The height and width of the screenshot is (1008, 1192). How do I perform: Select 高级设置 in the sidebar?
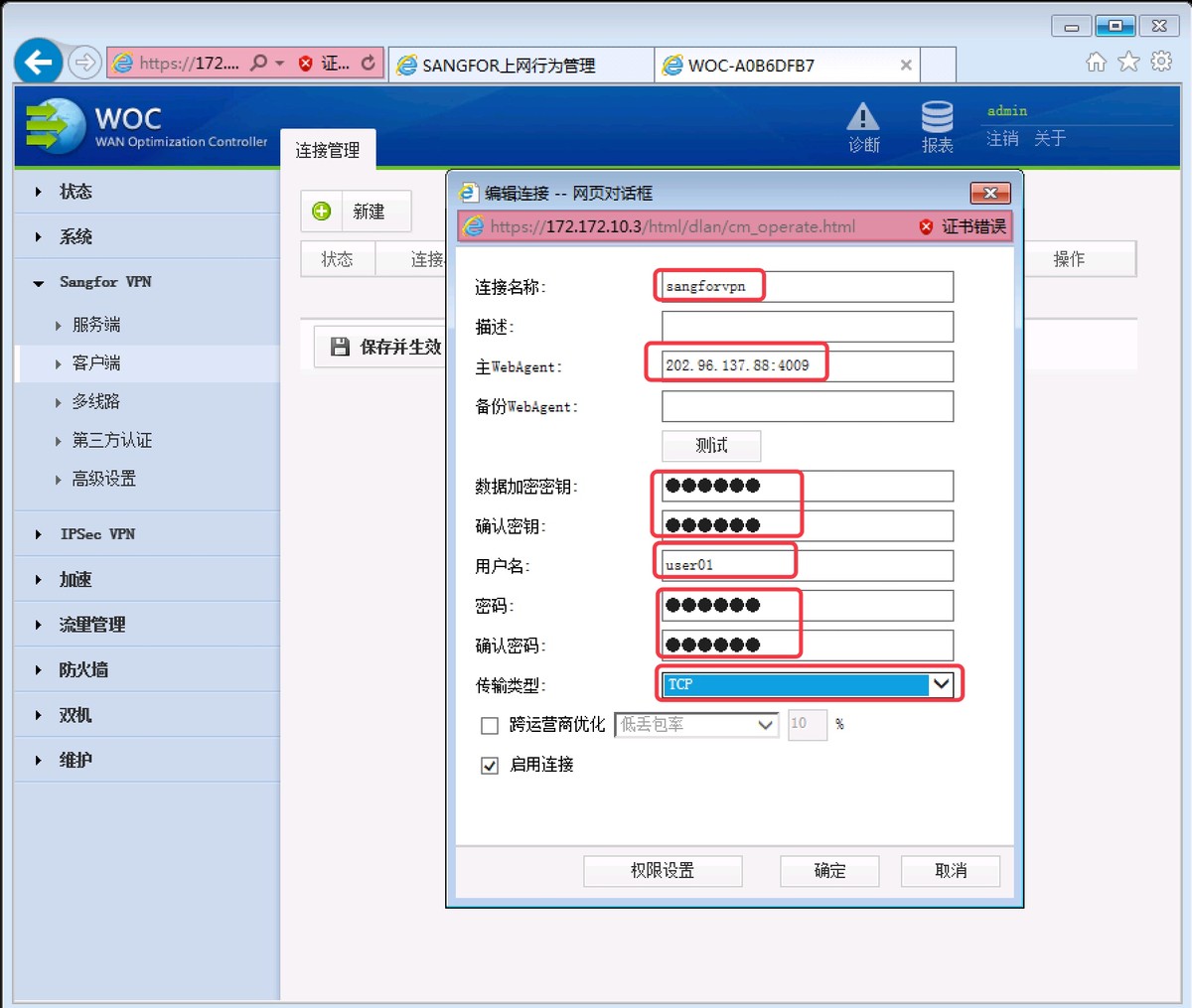click(104, 479)
